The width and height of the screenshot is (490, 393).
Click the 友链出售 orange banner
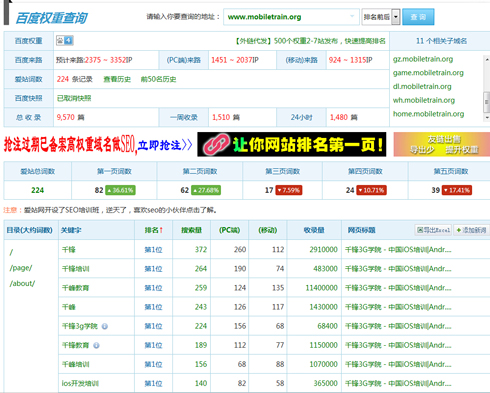[442, 144]
